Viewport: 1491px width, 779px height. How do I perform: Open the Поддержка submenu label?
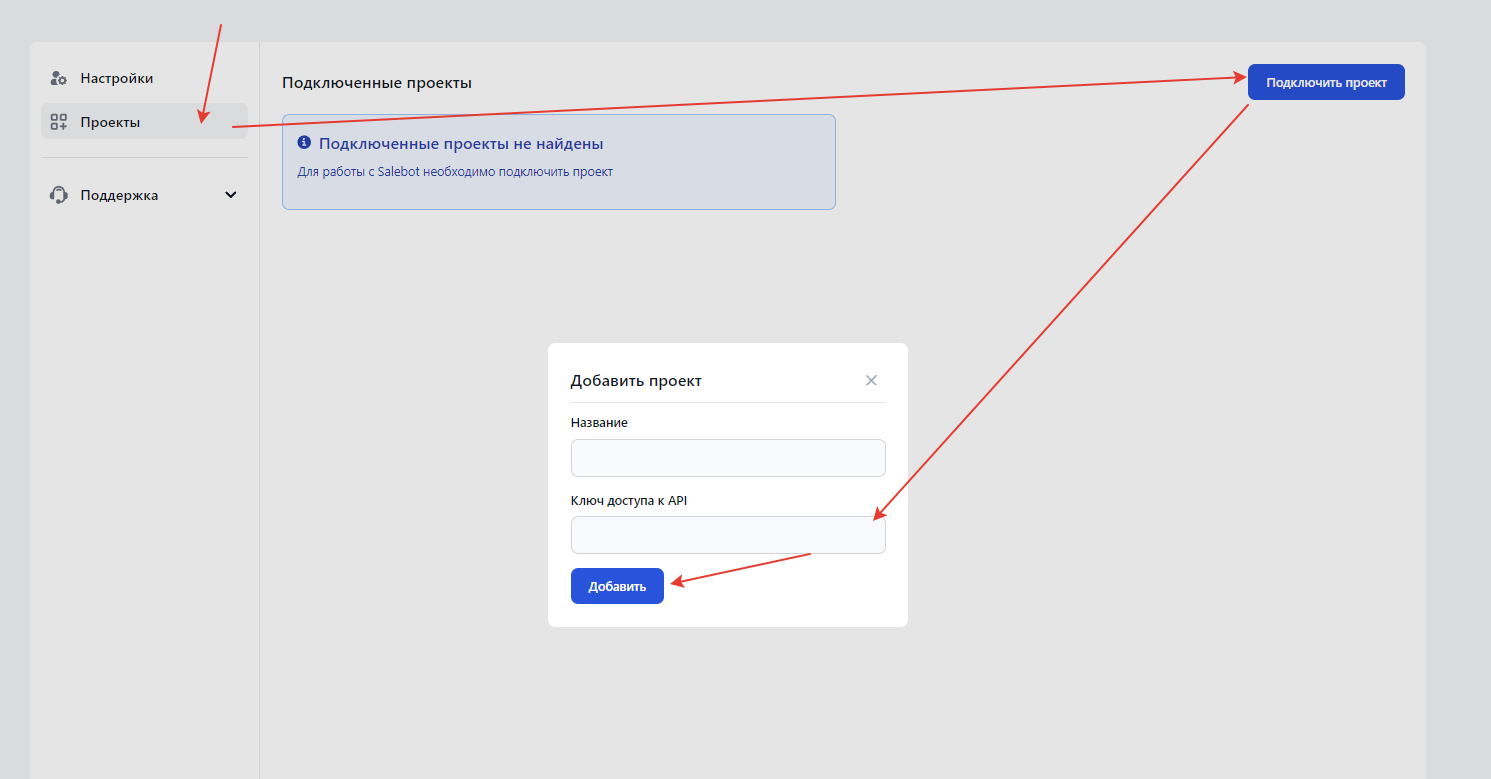pos(119,195)
